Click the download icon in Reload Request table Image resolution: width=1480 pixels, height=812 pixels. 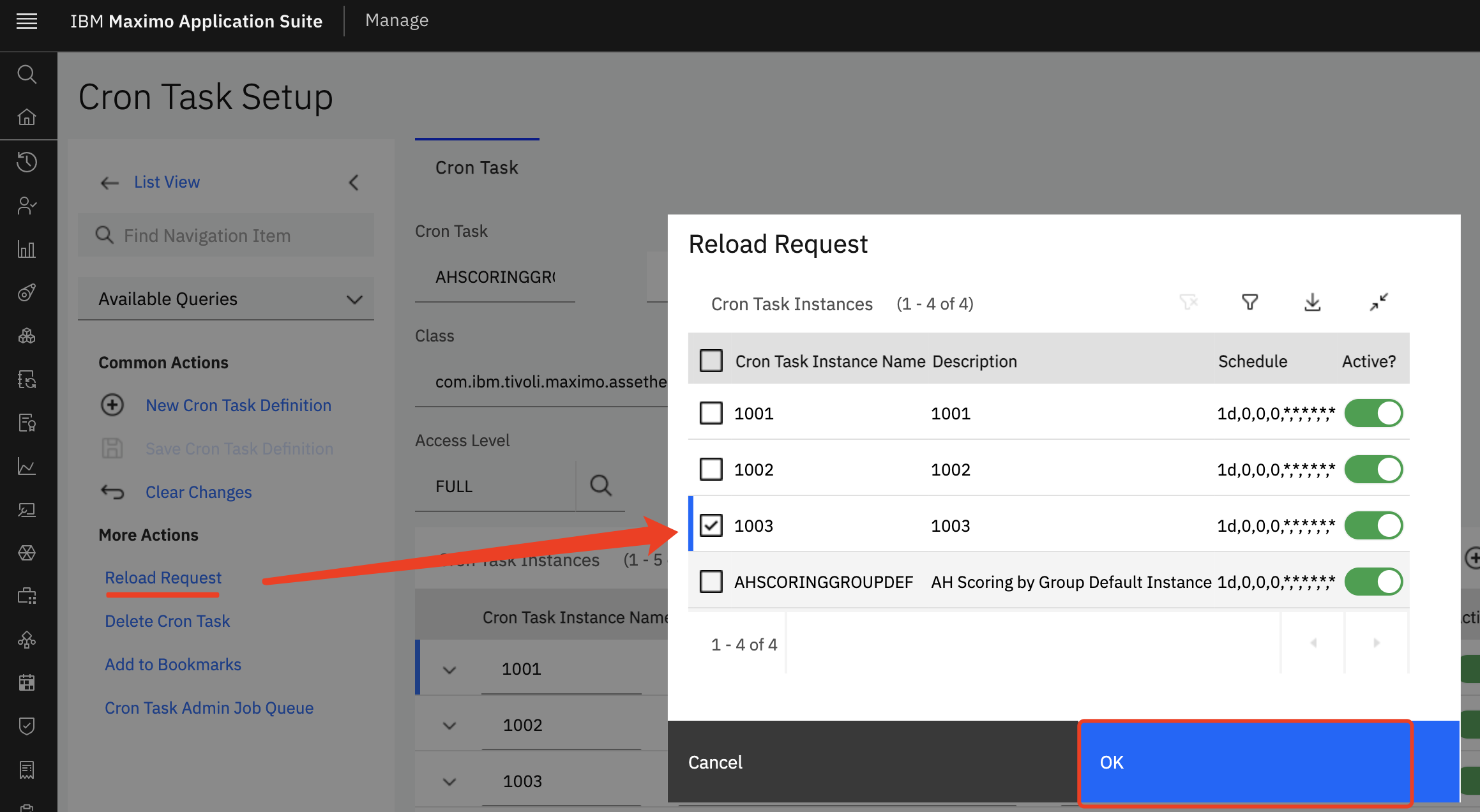click(1312, 302)
